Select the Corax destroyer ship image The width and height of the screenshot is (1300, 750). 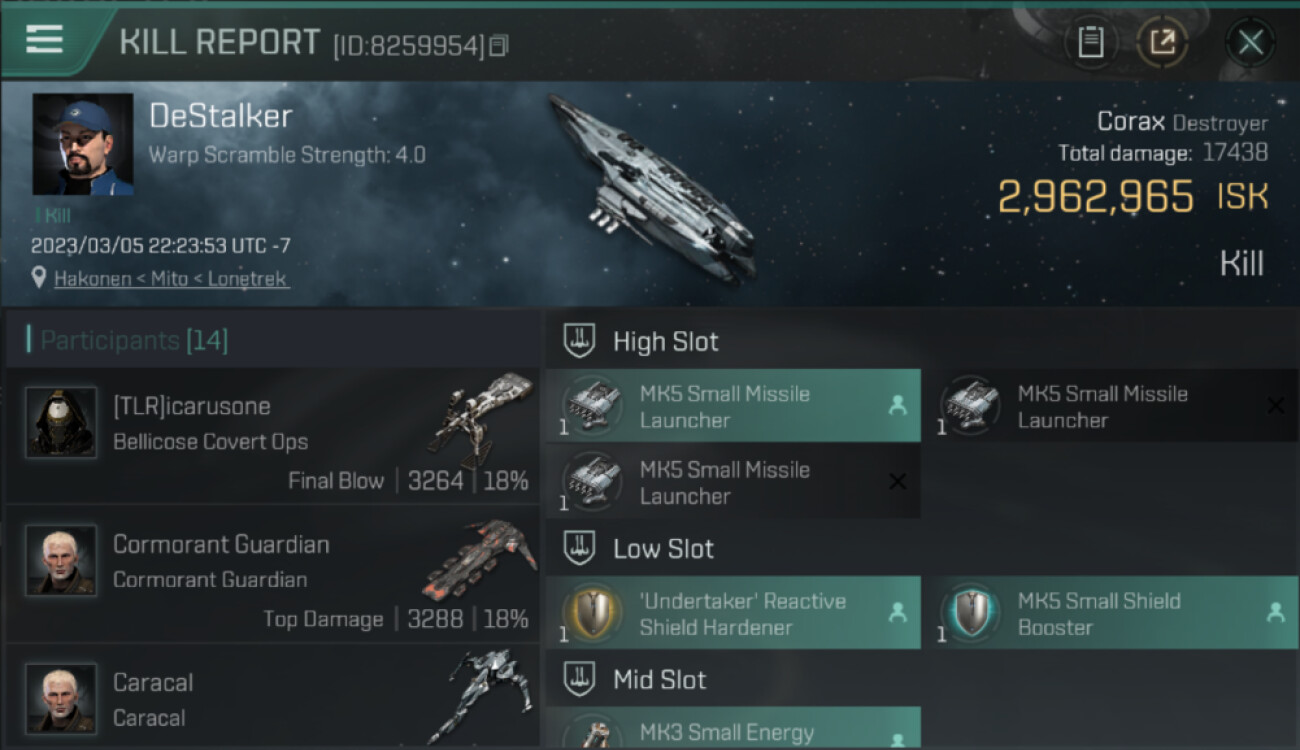click(651, 186)
